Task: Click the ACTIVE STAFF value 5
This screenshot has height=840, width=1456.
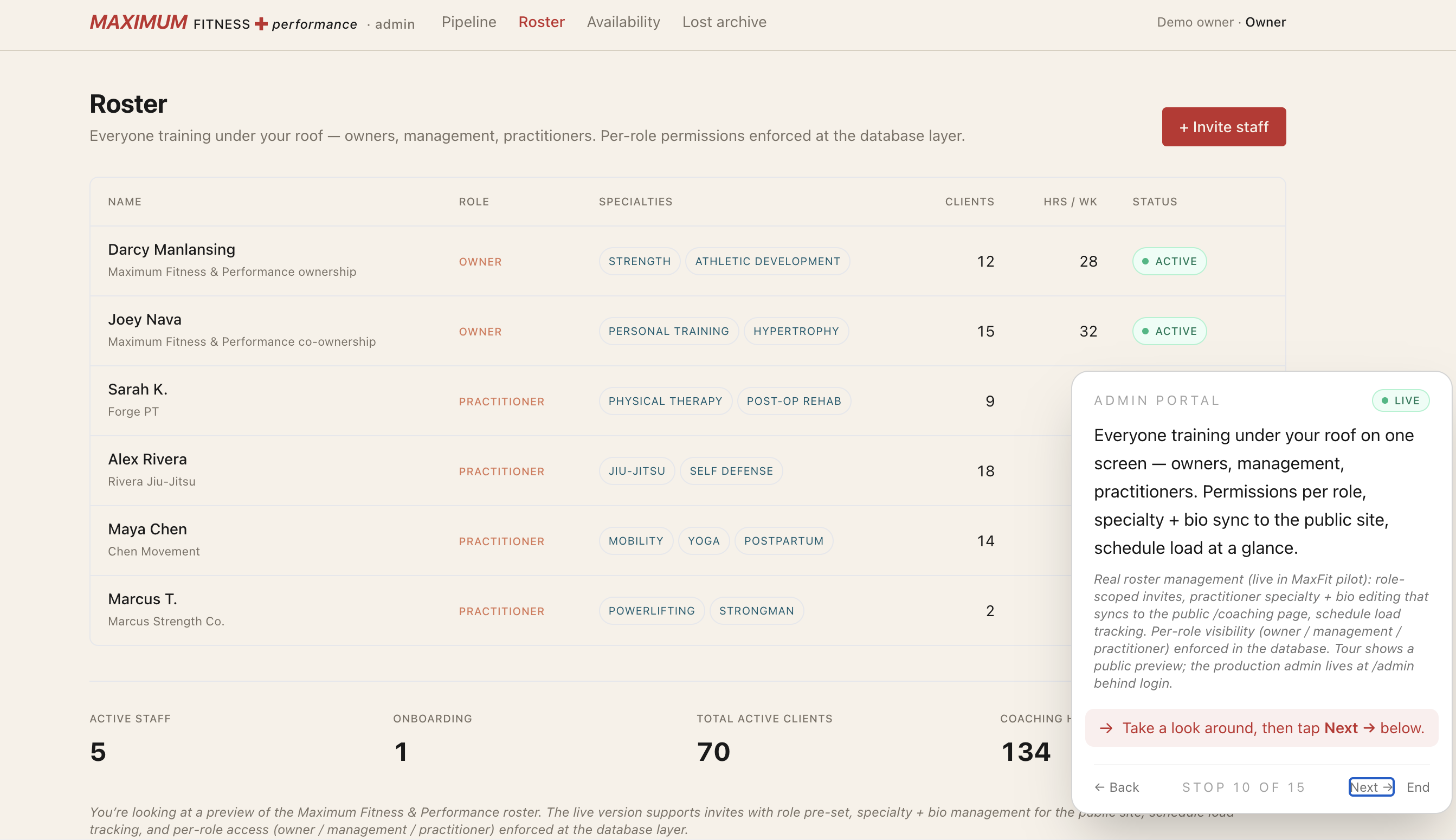Action: (x=98, y=752)
